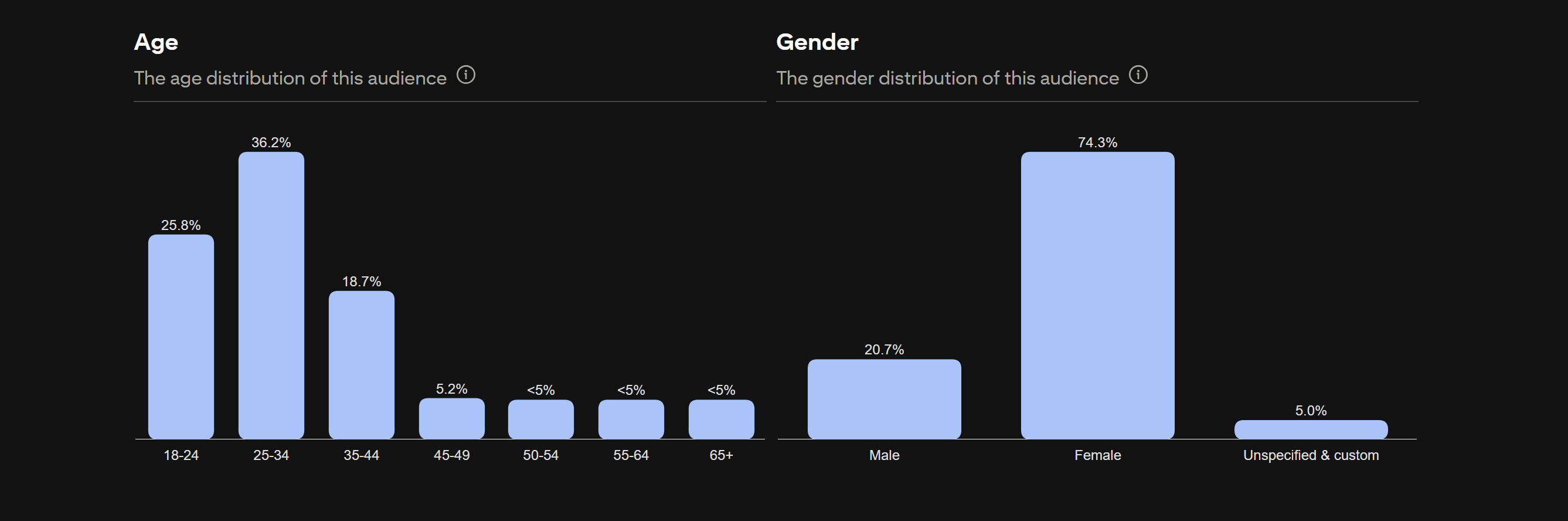Screen dimensions: 1568x521
Task: Click the Gender section heading
Action: 817,42
